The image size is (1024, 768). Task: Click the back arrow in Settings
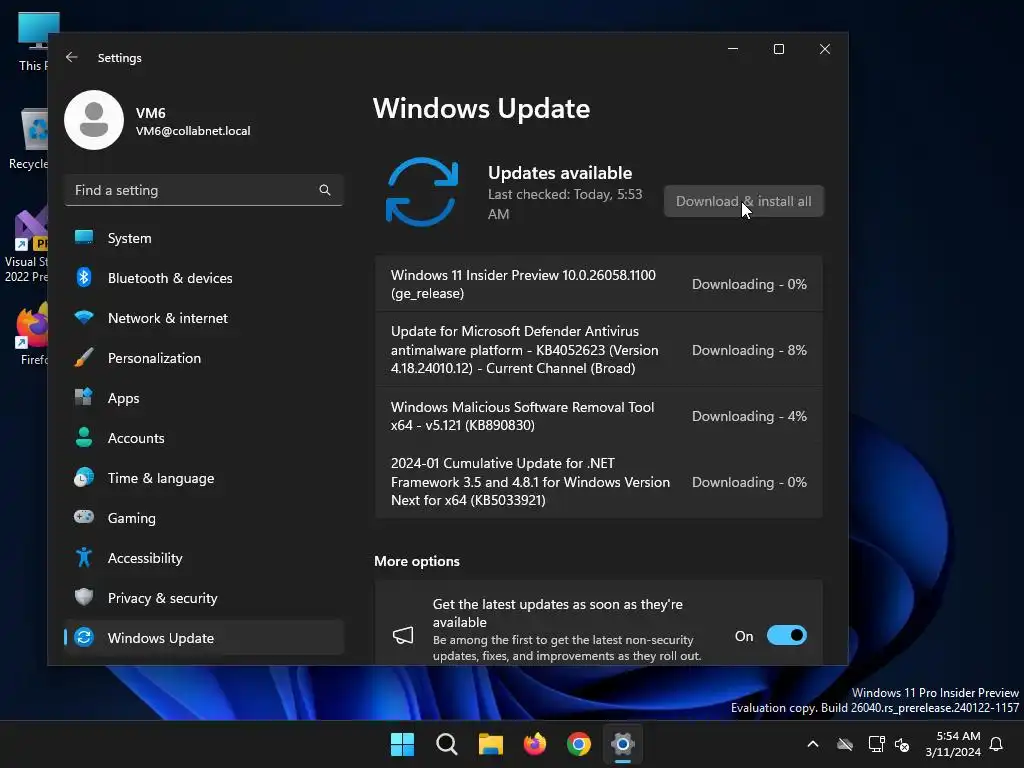(x=72, y=57)
